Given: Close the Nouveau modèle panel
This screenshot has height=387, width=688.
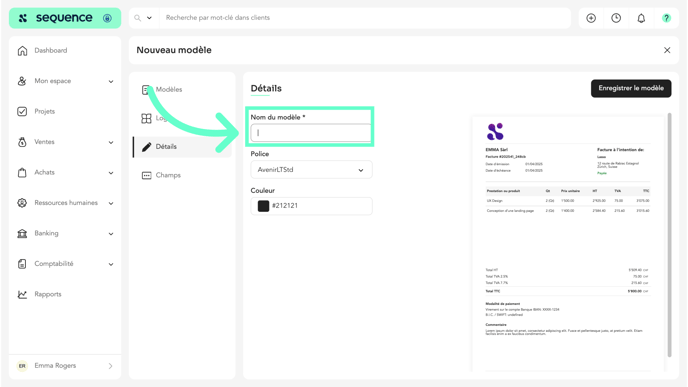Looking at the screenshot, I should (x=667, y=50).
